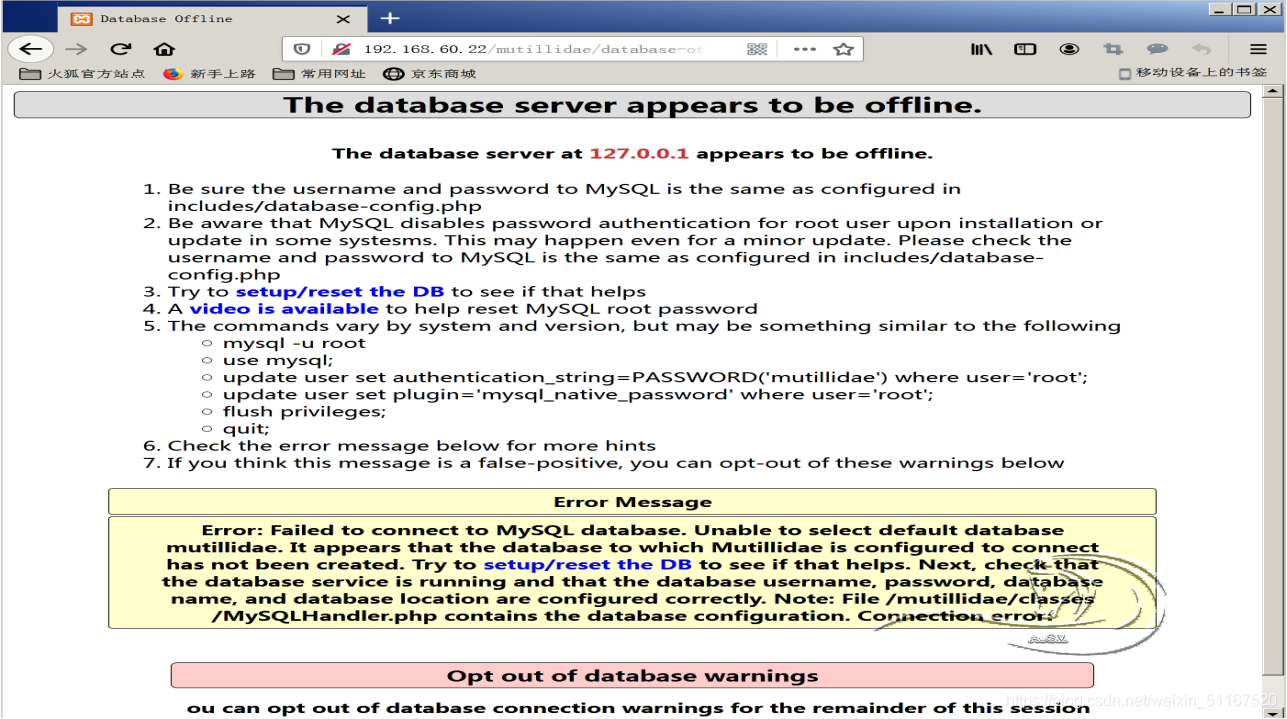Click the 'mysql -u root' command line

pyautogui.click(x=294, y=343)
